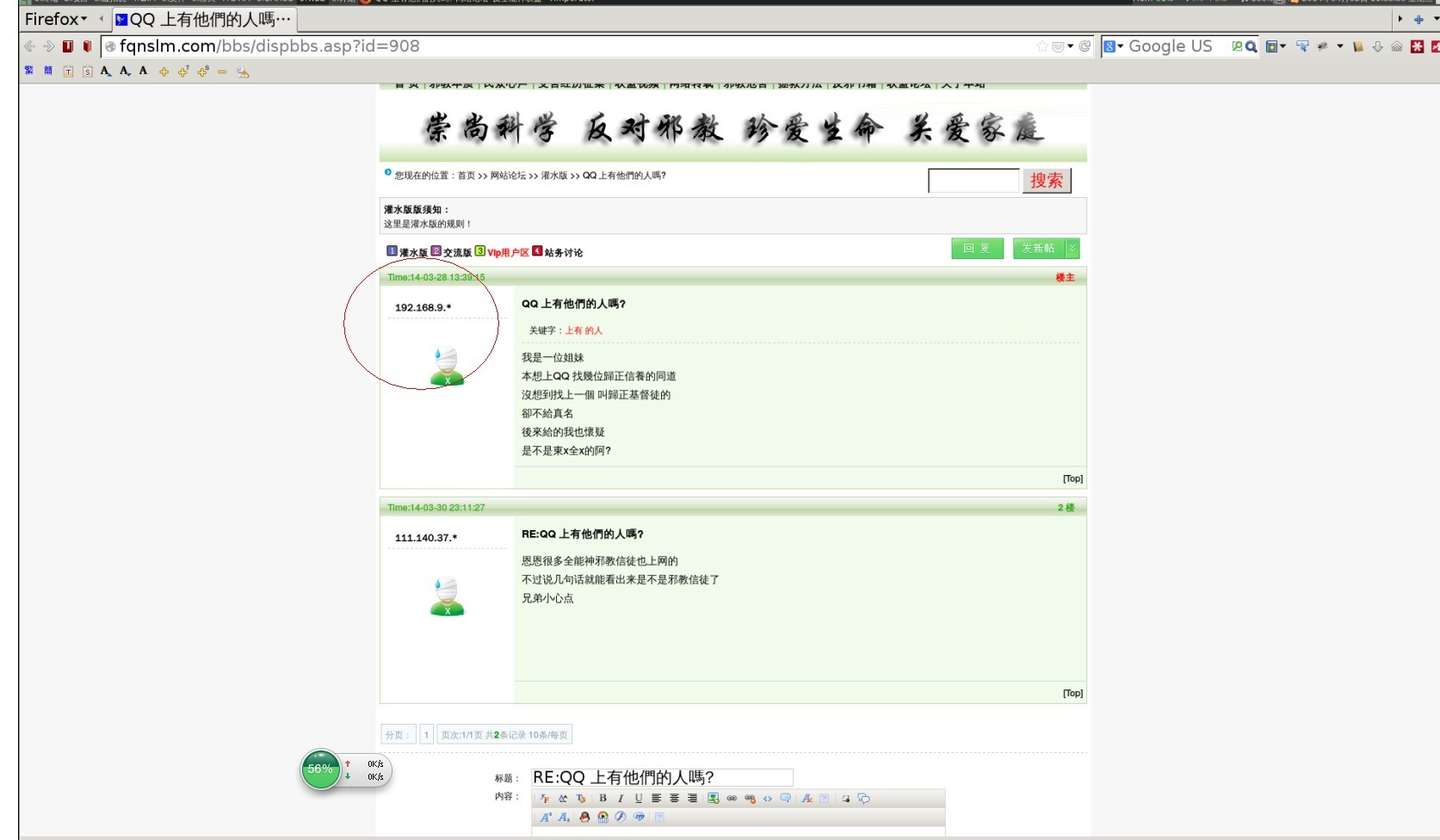Viewport: 1440px width, 840px height.
Task: Click the 网站论坛 breadcrumb link
Action: pyautogui.click(x=508, y=176)
